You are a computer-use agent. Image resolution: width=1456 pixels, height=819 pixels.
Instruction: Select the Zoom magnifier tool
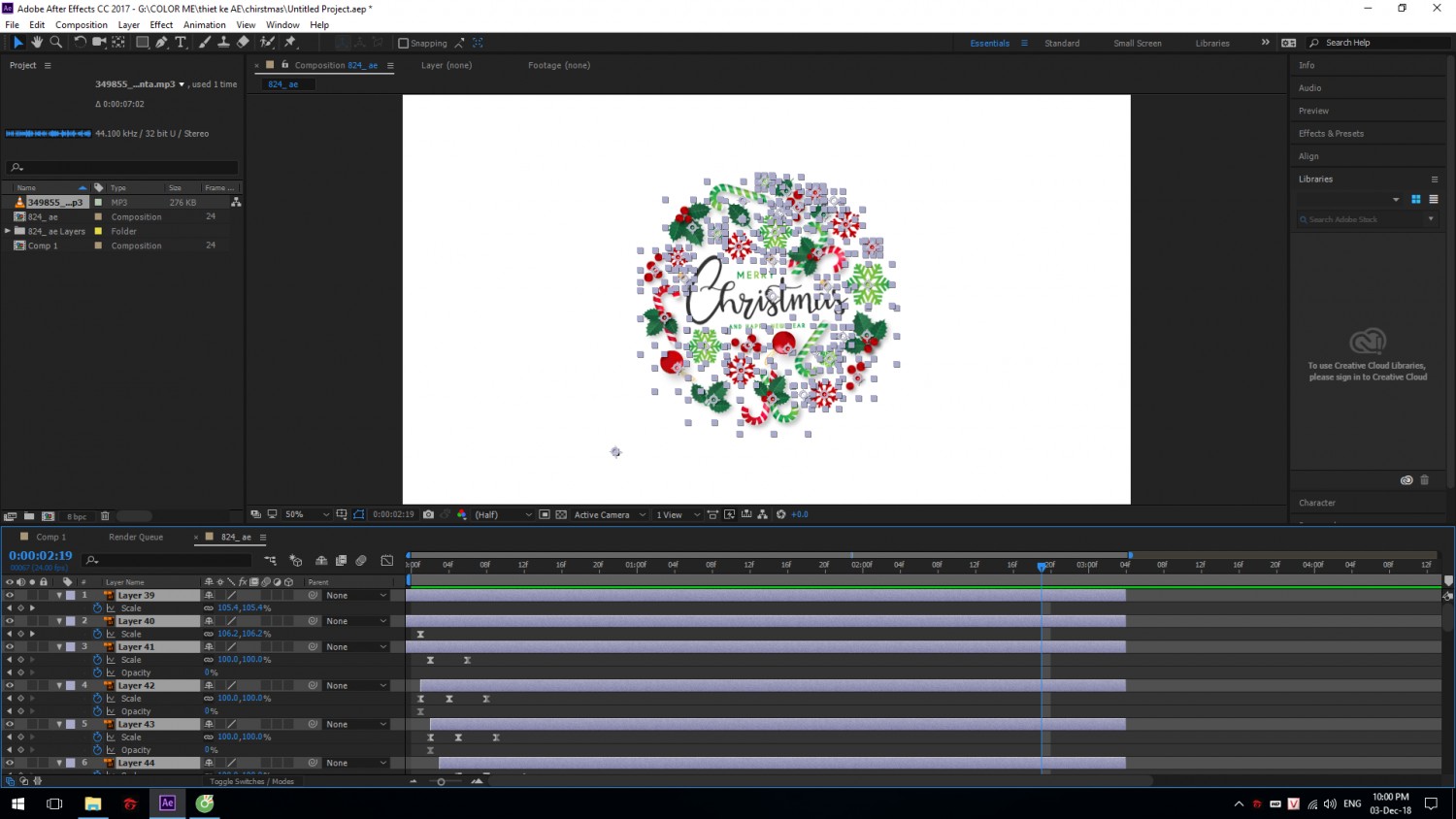coord(56,43)
